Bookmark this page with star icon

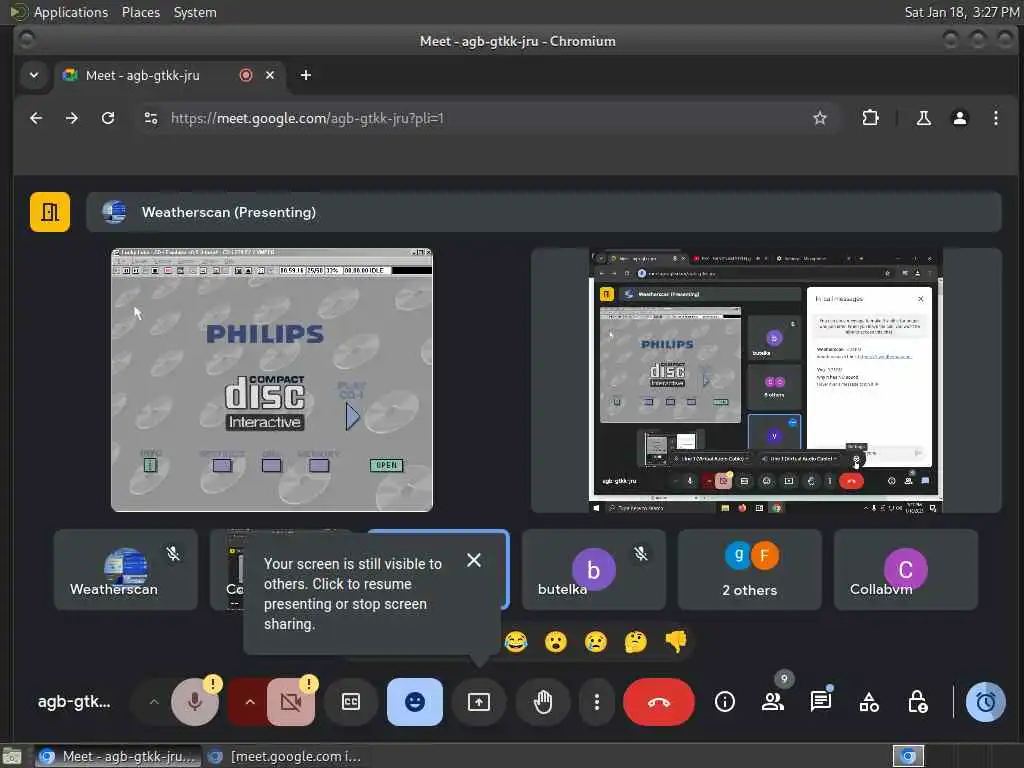820,118
